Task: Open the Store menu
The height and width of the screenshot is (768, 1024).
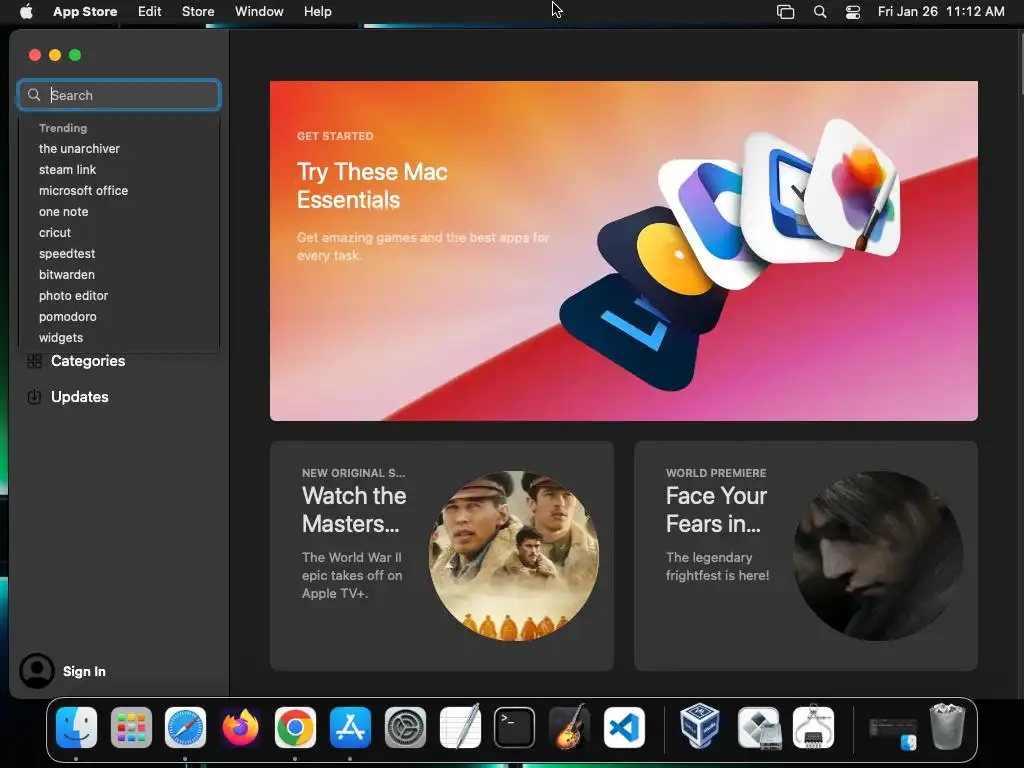Action: (x=198, y=12)
